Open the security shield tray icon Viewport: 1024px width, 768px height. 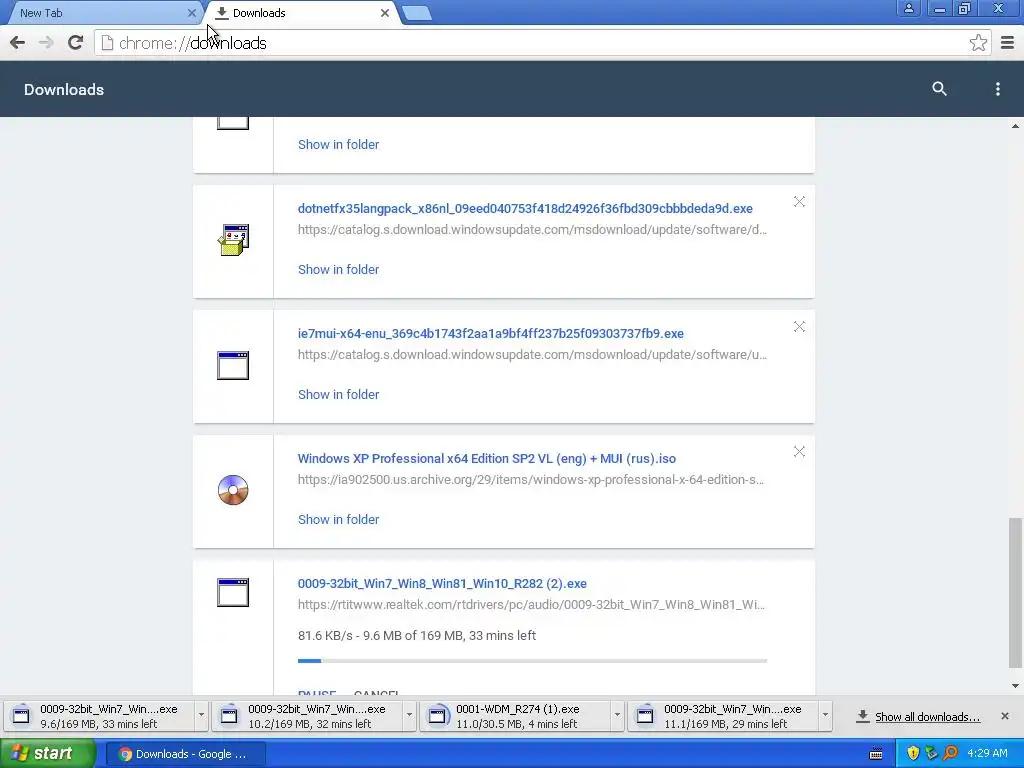click(x=913, y=753)
